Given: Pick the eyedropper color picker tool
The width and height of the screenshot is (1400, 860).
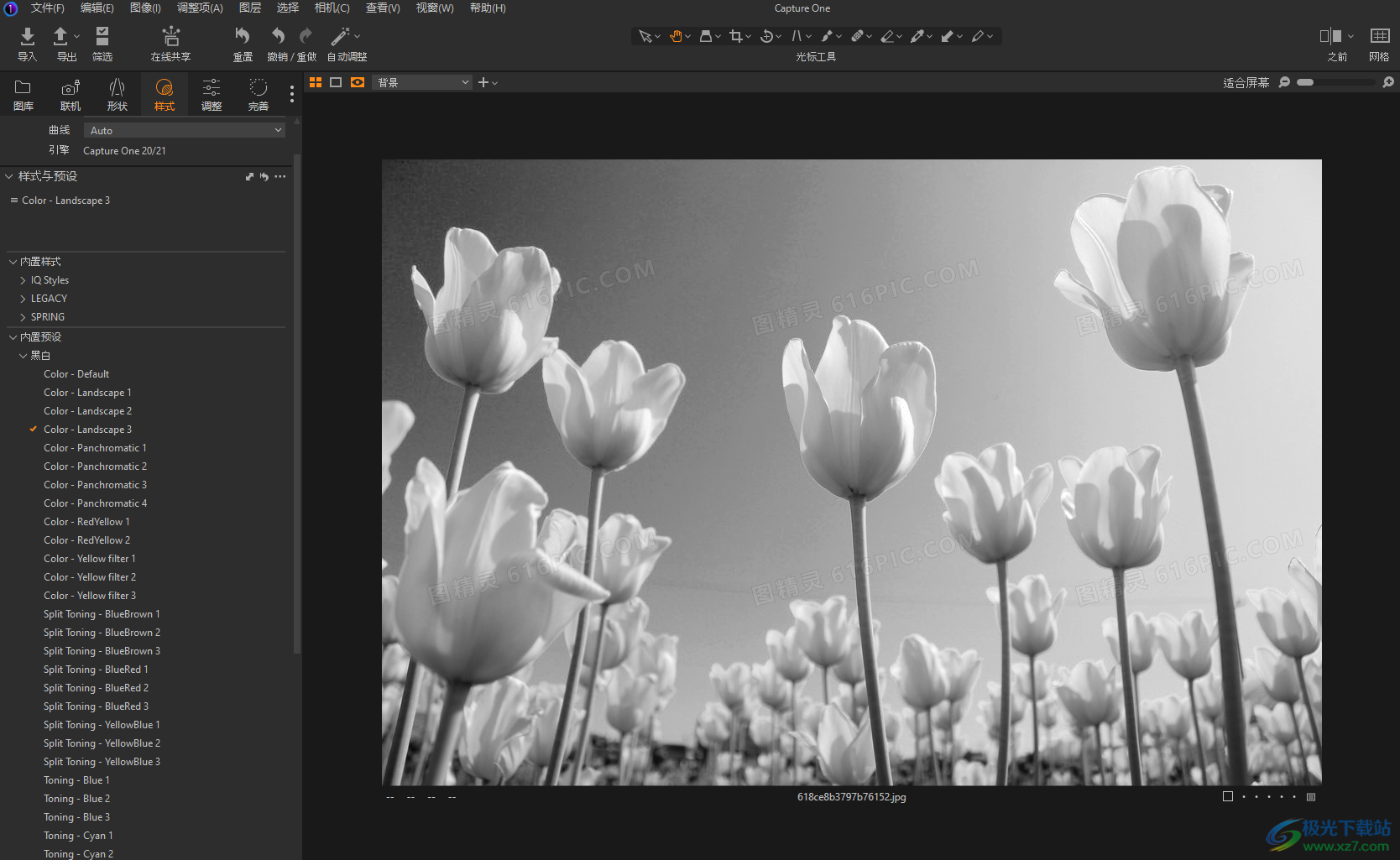Looking at the screenshot, I should pyautogui.click(x=917, y=36).
